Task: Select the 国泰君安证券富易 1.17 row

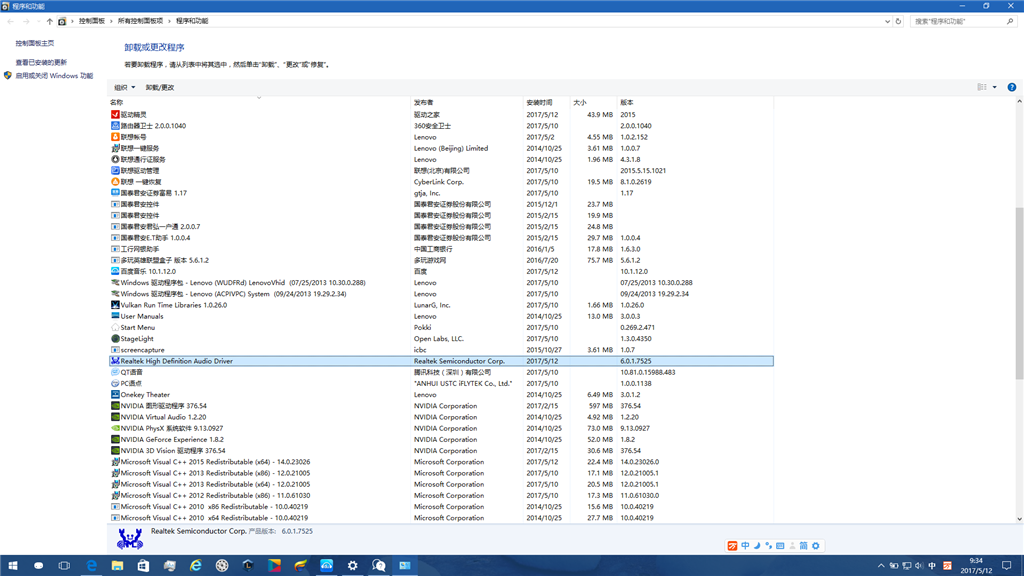Action: [x=441, y=193]
